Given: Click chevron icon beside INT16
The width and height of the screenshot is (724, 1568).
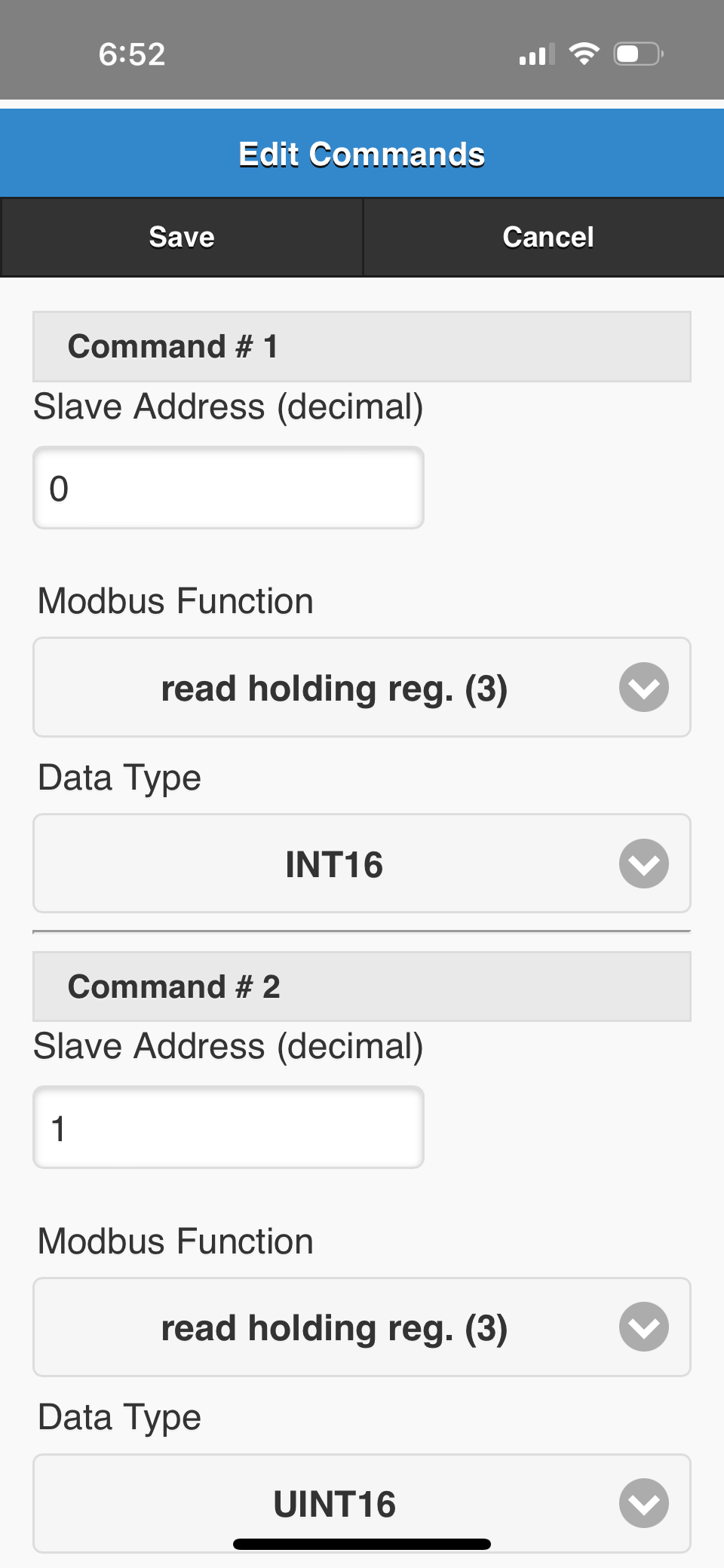Looking at the screenshot, I should [x=644, y=864].
